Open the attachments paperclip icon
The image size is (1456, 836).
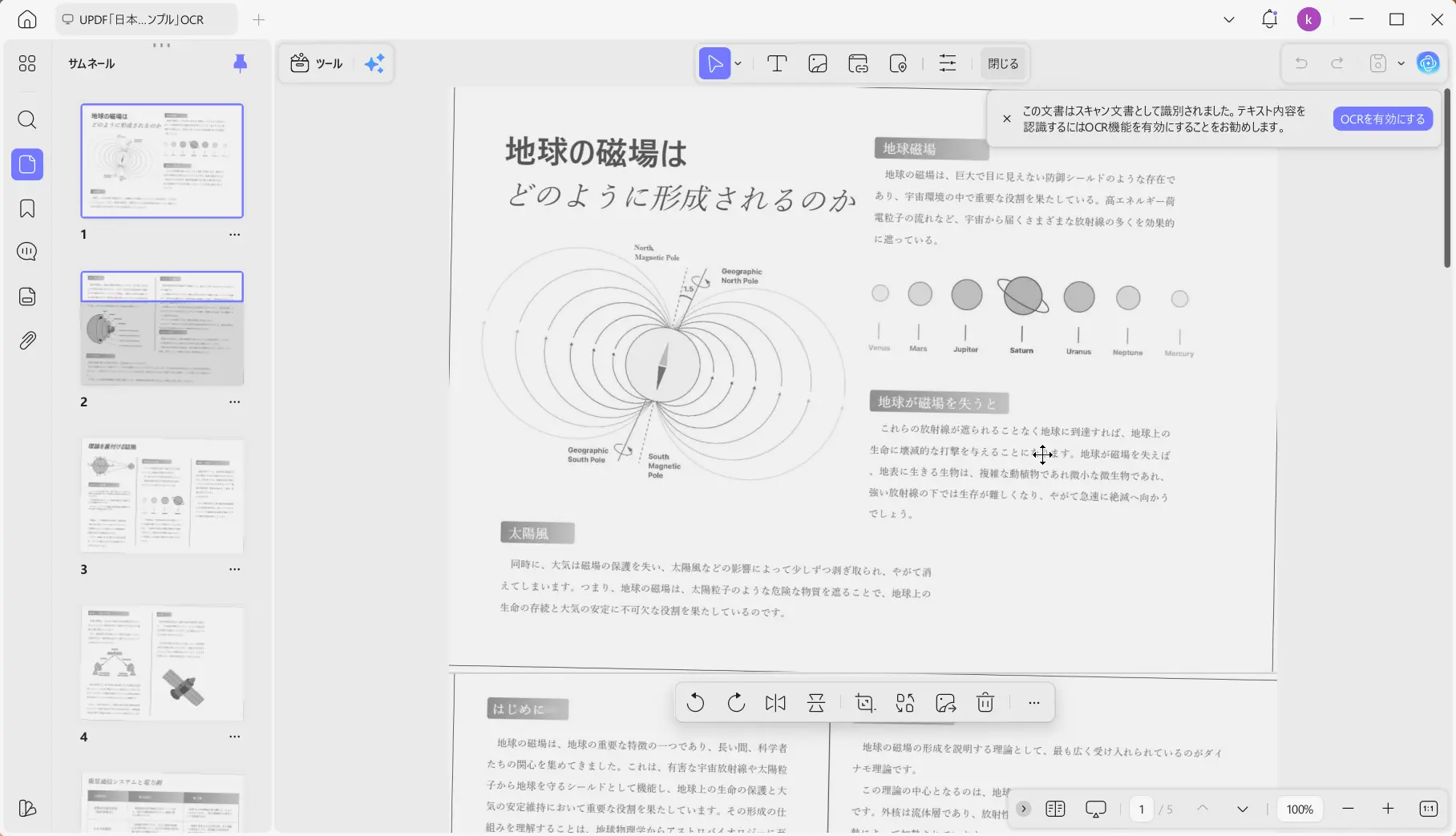coord(27,341)
